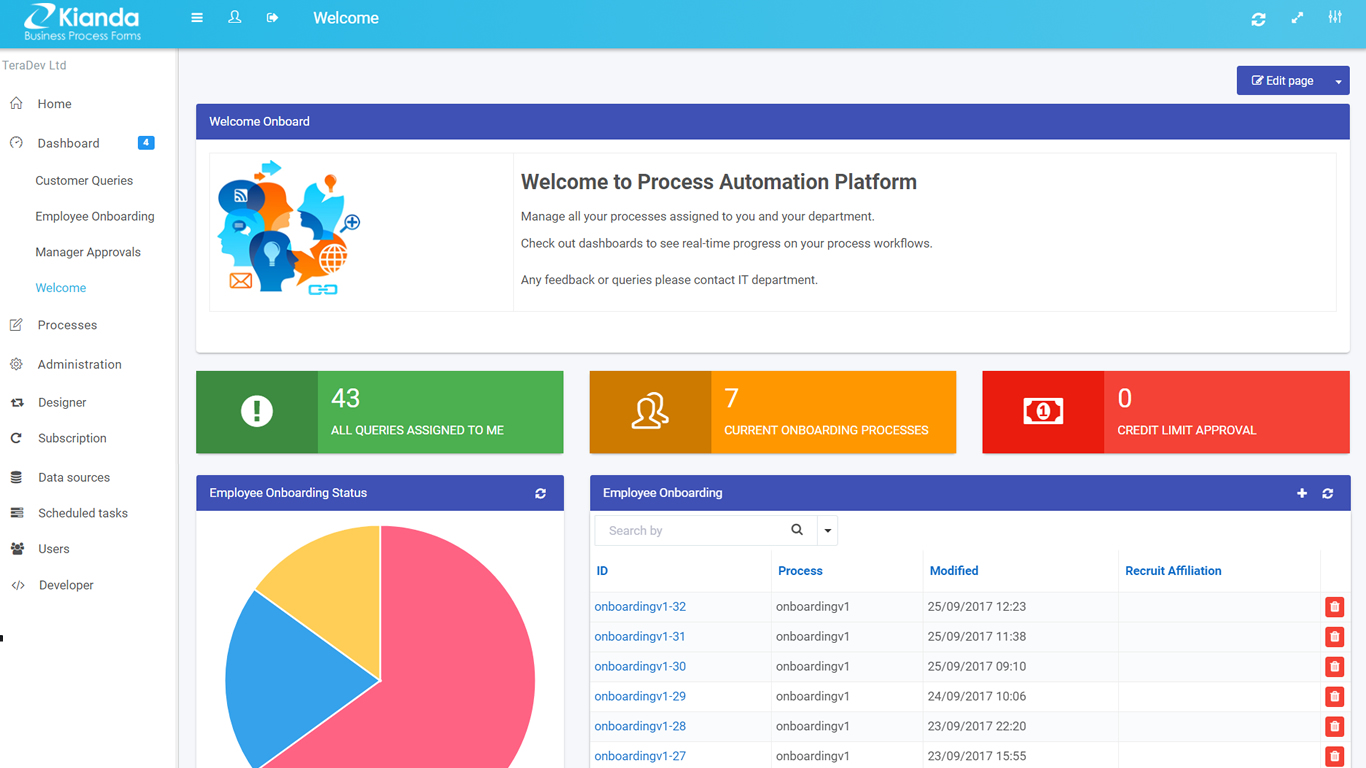Image resolution: width=1366 pixels, height=768 pixels.
Task: Refresh page with header sync icon
Action: click(x=1259, y=19)
